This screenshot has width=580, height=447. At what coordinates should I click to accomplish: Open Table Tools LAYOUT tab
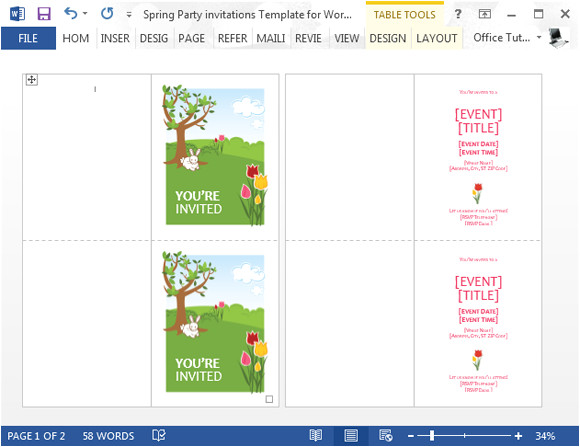(x=436, y=38)
